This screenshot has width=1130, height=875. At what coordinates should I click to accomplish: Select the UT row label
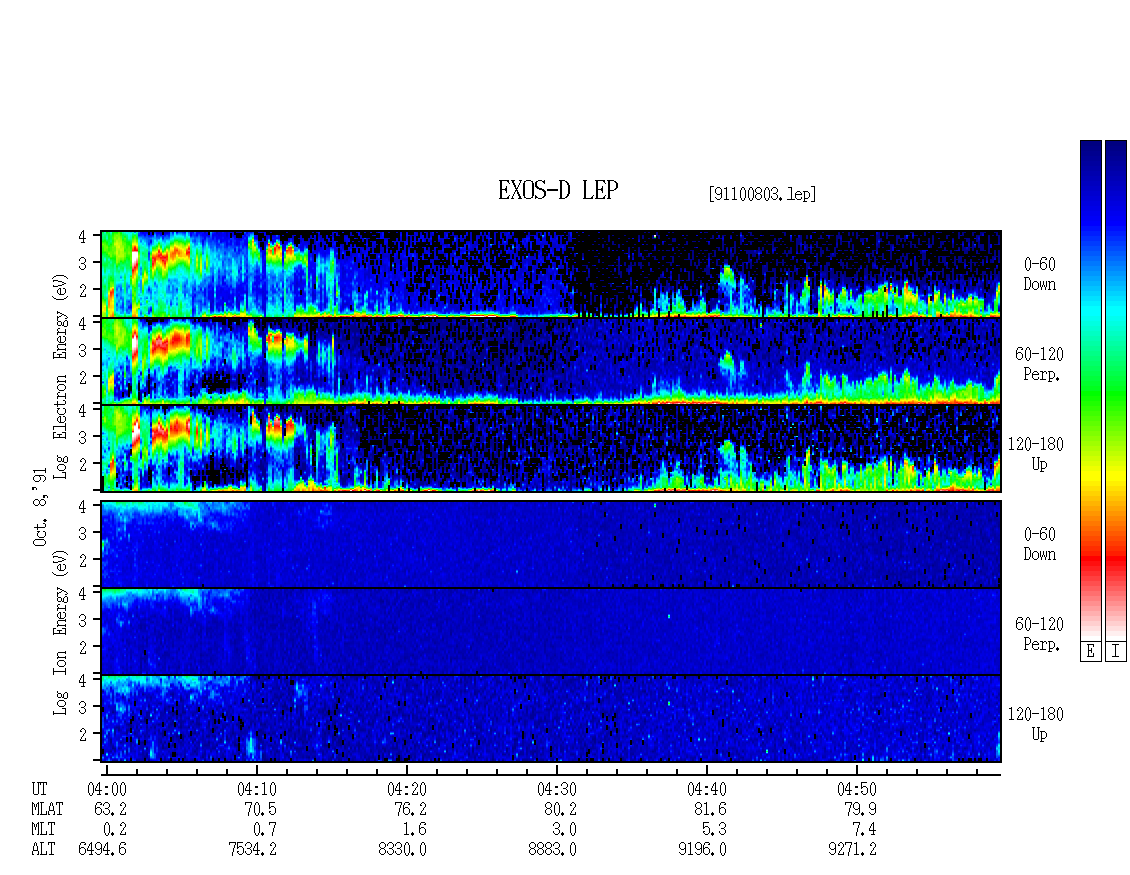coord(40,789)
